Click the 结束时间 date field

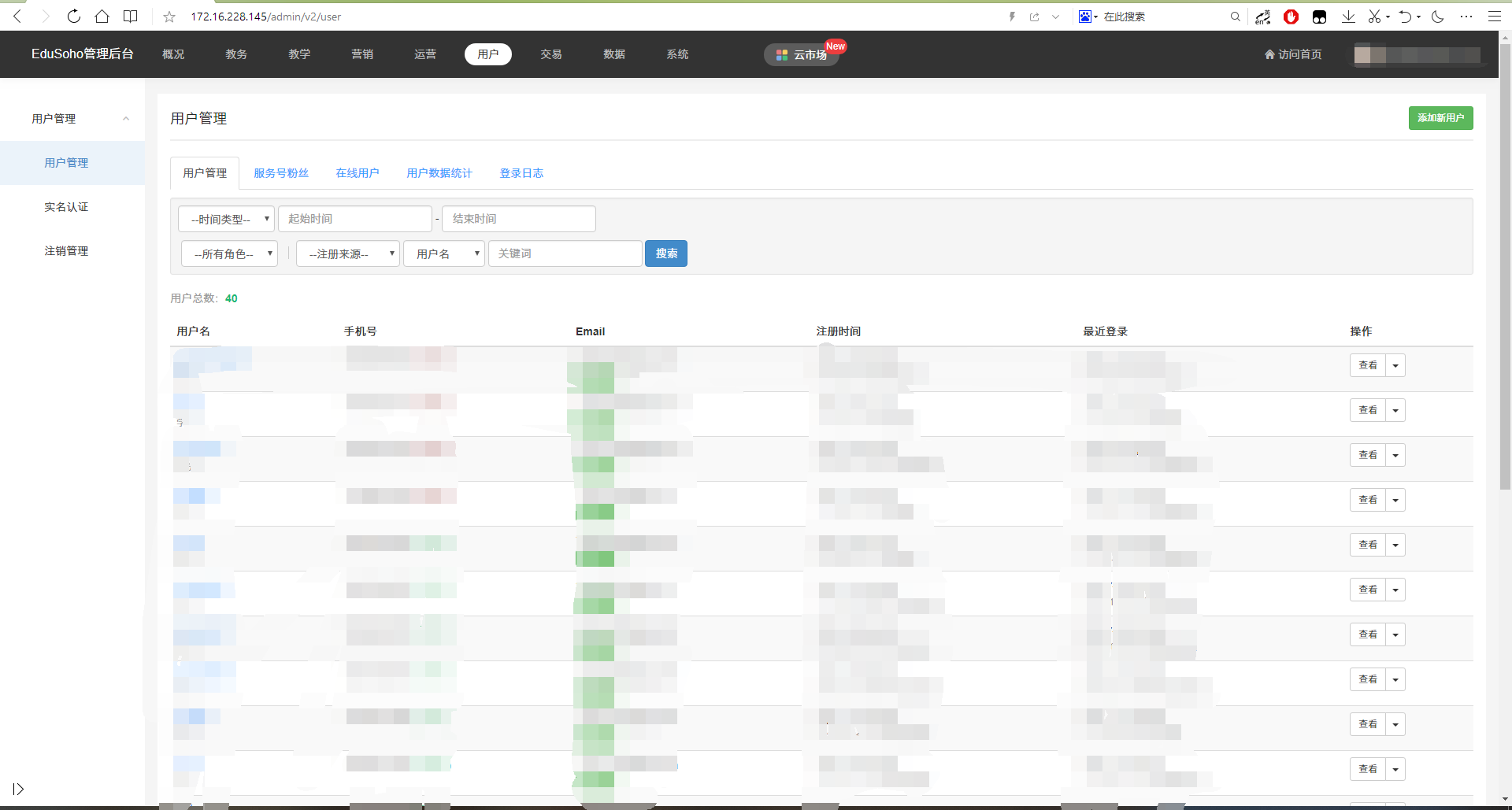[x=519, y=219]
